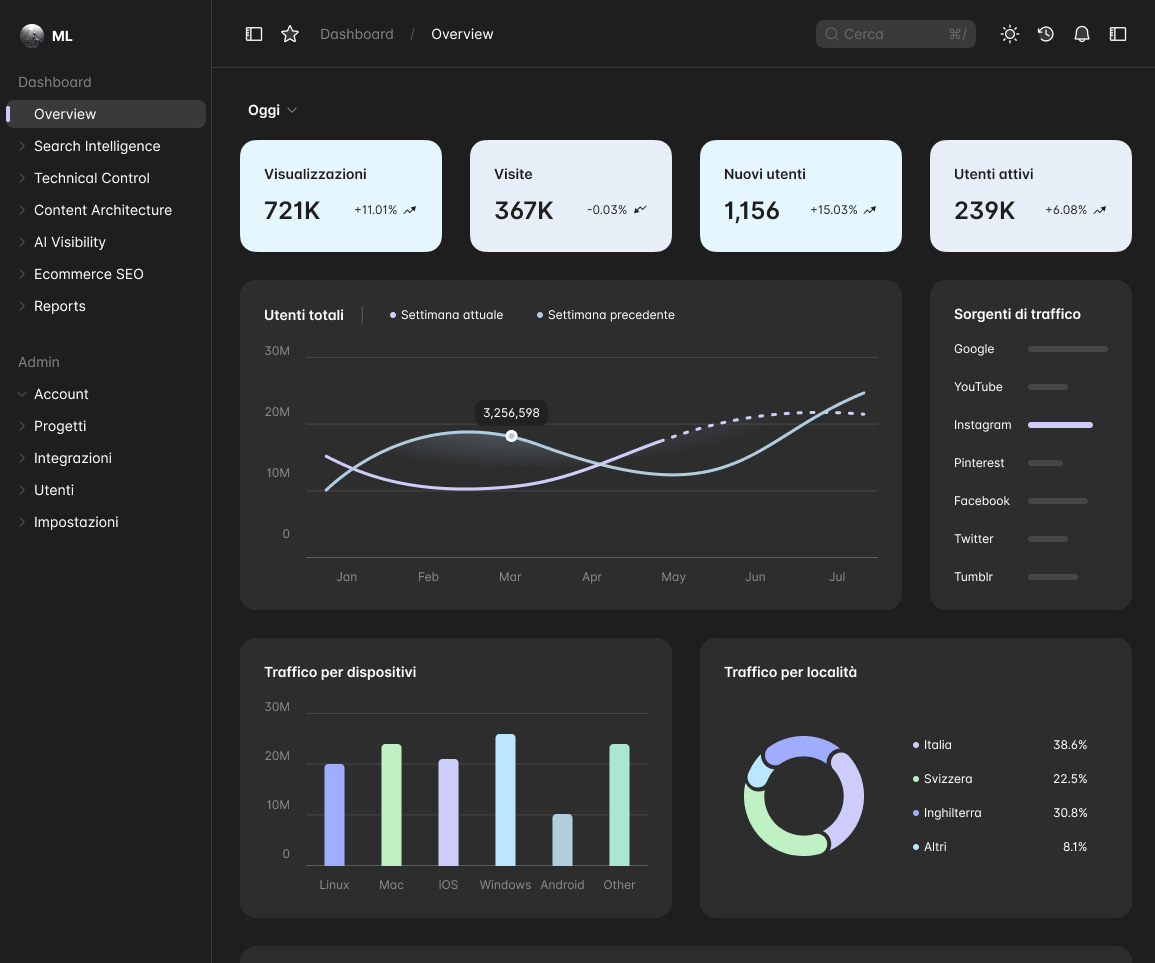1155x963 pixels.
Task: Click the Pinterest source label
Action: pos(979,463)
